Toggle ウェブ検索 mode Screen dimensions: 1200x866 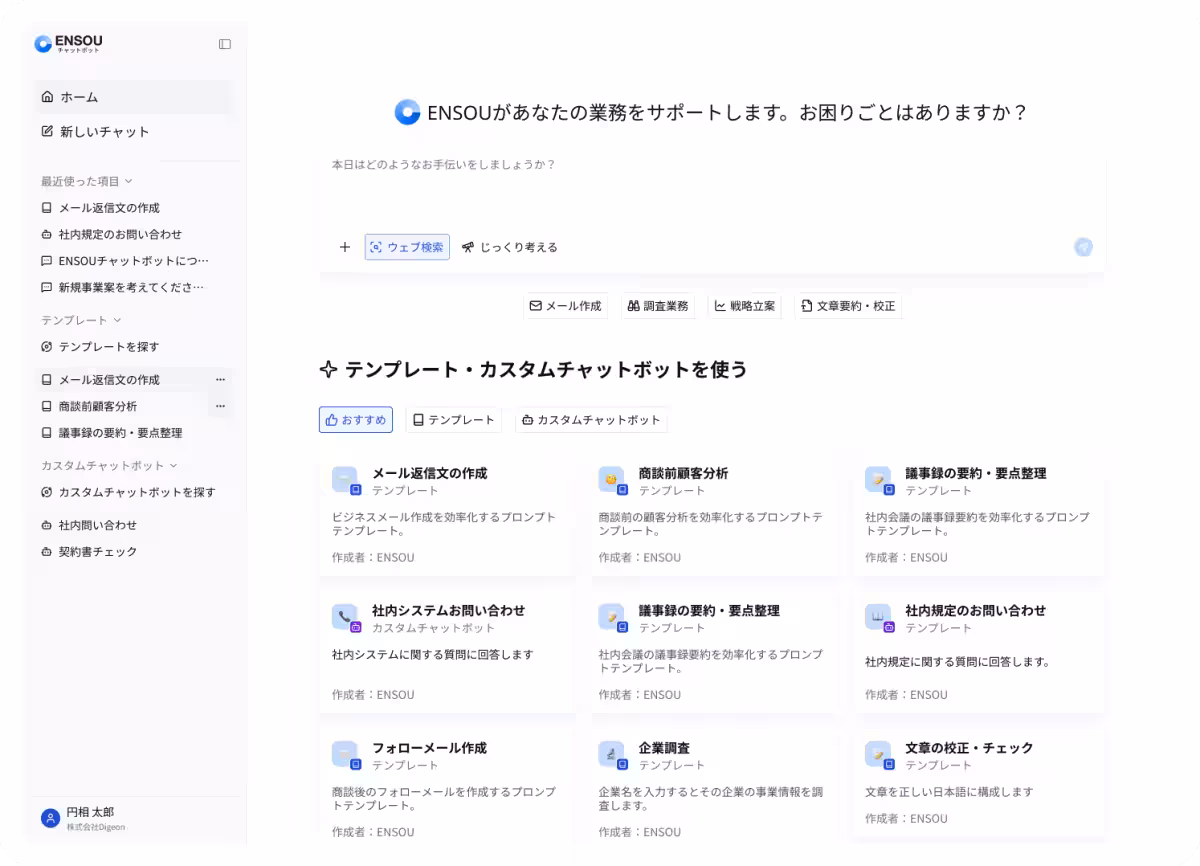click(406, 247)
